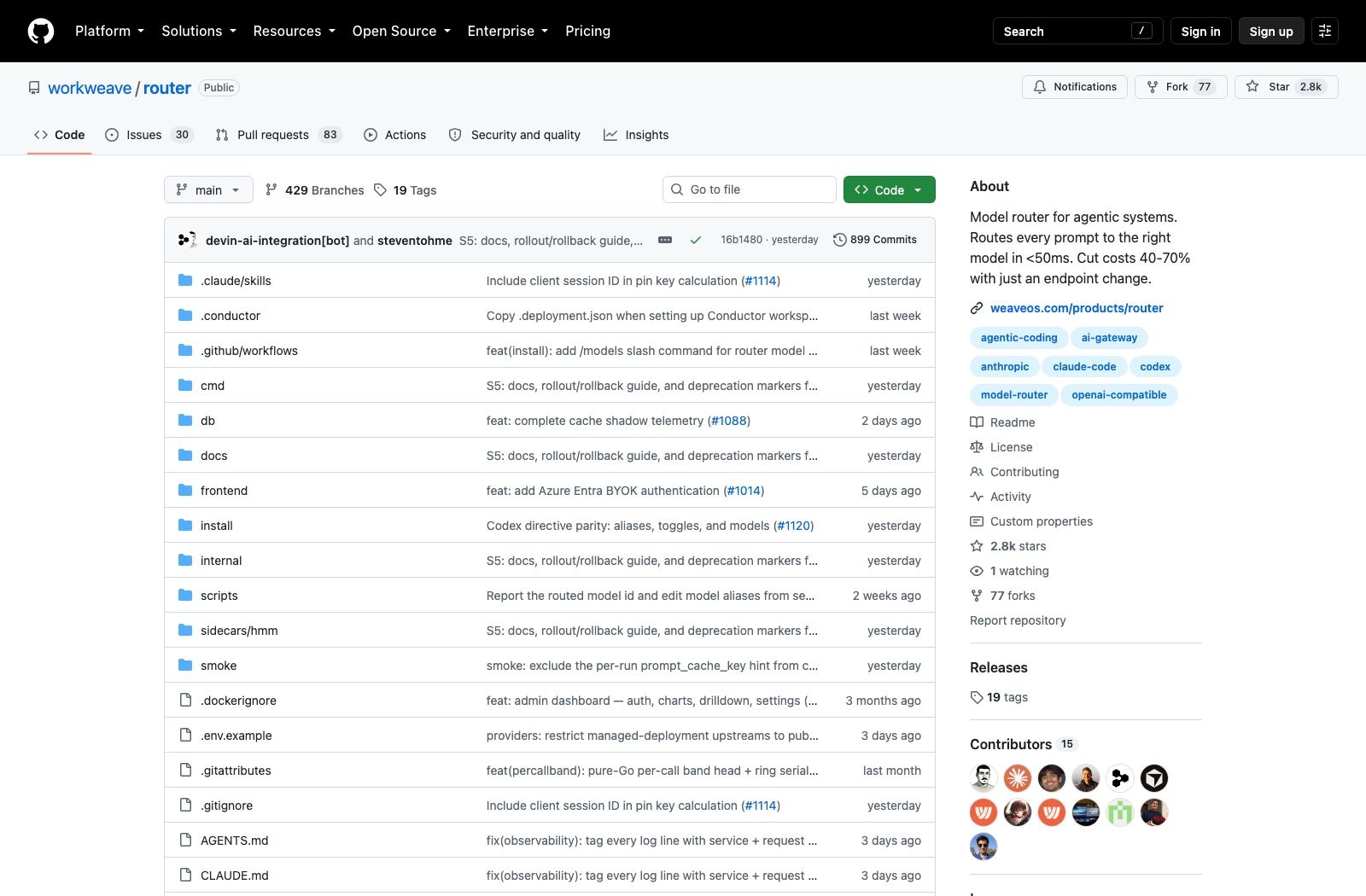Expand the Platform menu
This screenshot has height=896, width=1366.
coord(110,31)
